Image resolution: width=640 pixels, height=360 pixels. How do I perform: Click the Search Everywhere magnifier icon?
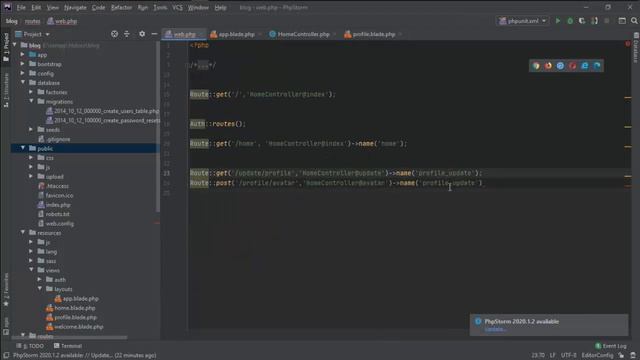pos(634,21)
